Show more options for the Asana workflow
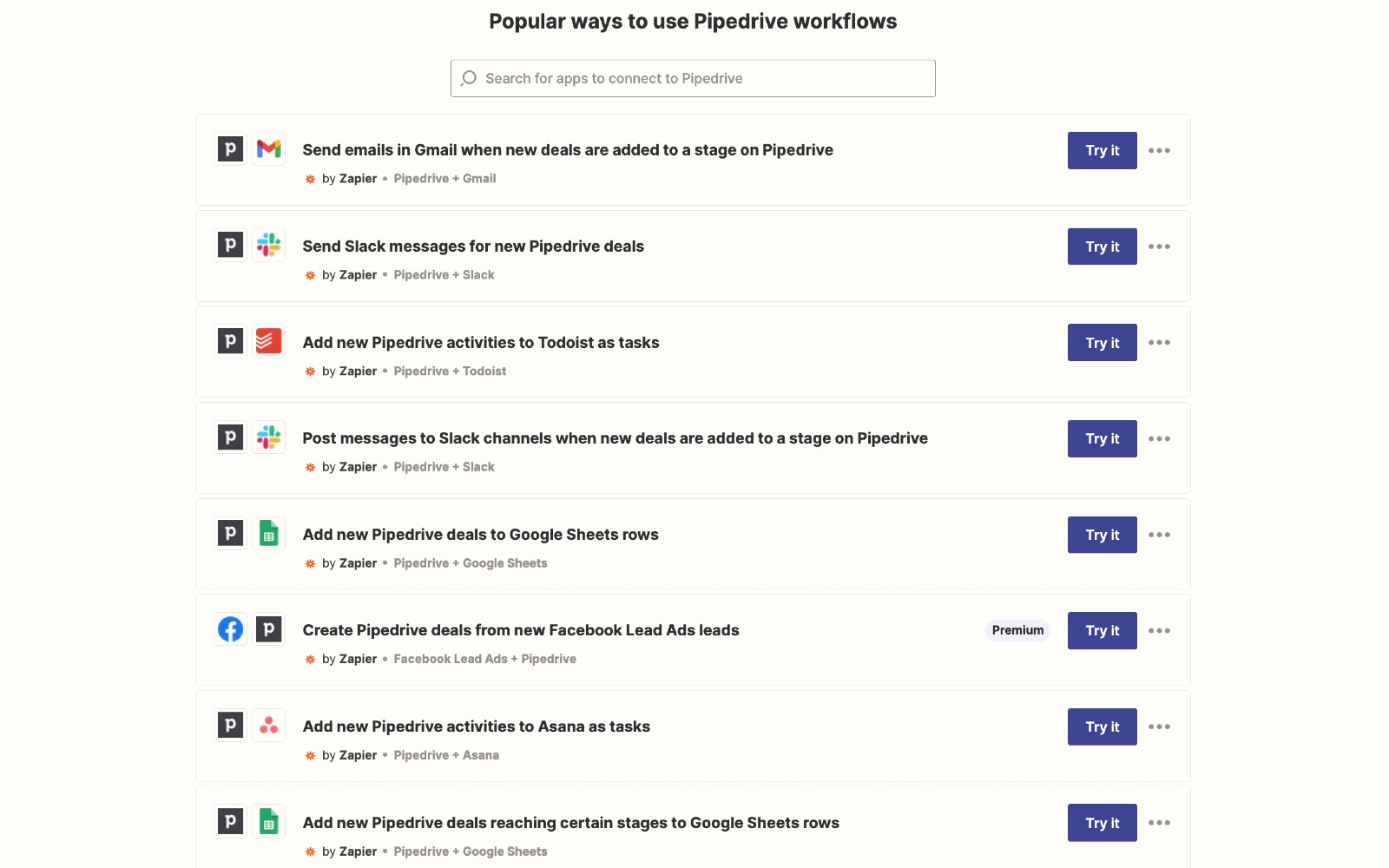Viewport: 1389px width, 868px height. tap(1159, 727)
